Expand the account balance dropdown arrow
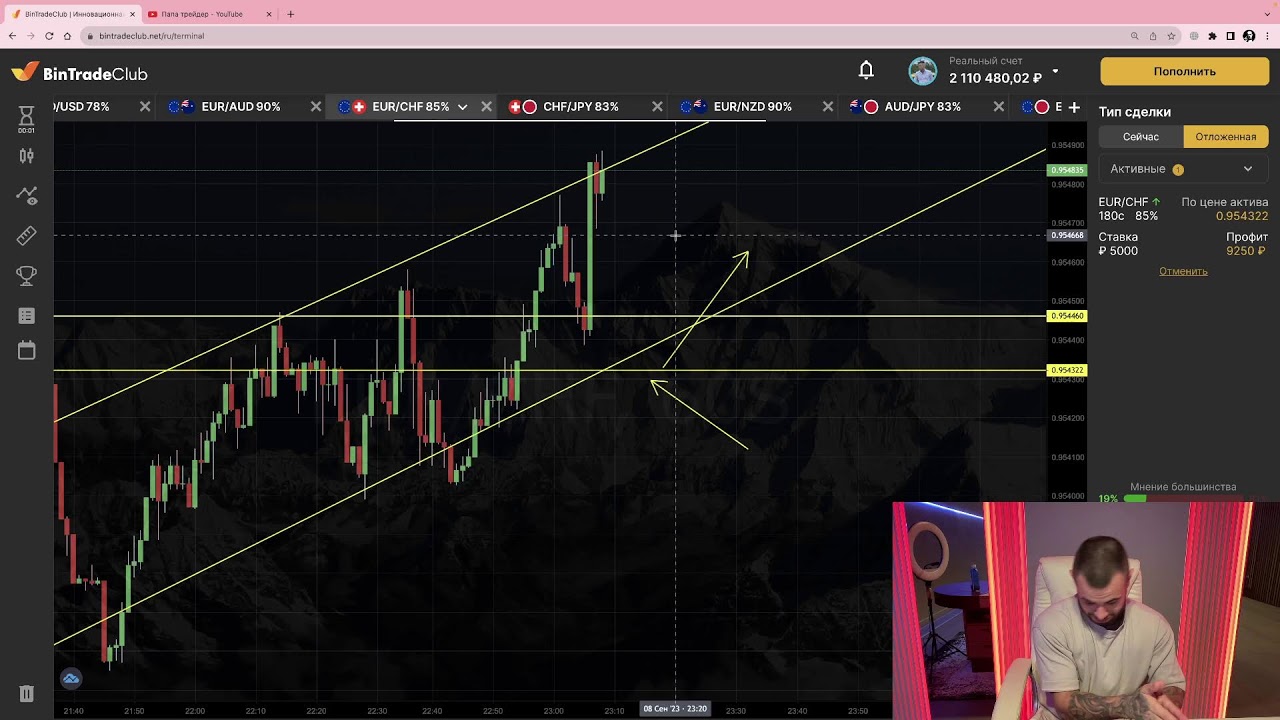The height and width of the screenshot is (720, 1280). pyautogui.click(x=1055, y=72)
